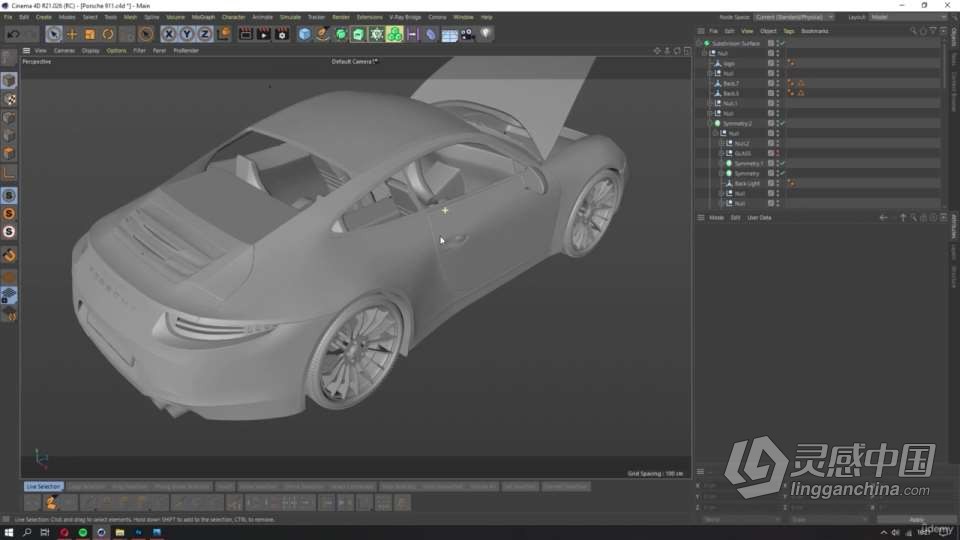
Task: Click Render to Picture Viewer icon
Action: (264, 34)
